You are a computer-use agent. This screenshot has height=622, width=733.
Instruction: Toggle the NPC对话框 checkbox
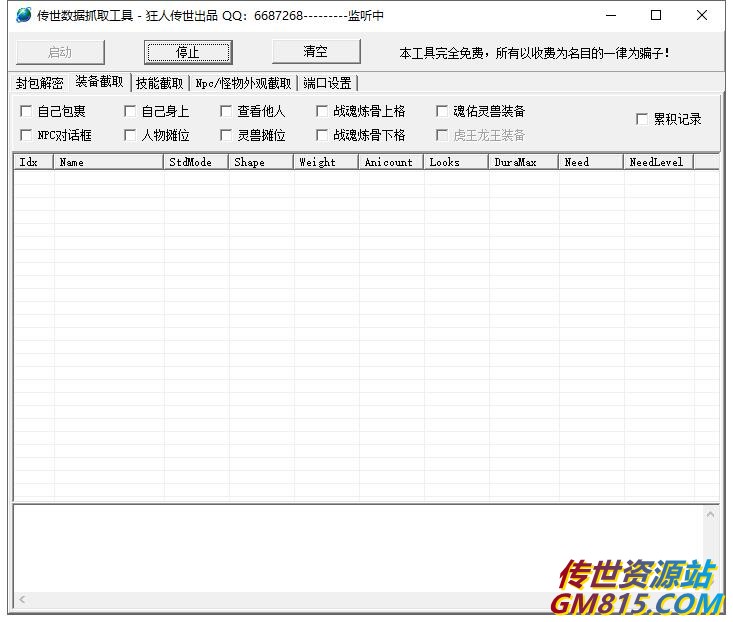coord(26,136)
